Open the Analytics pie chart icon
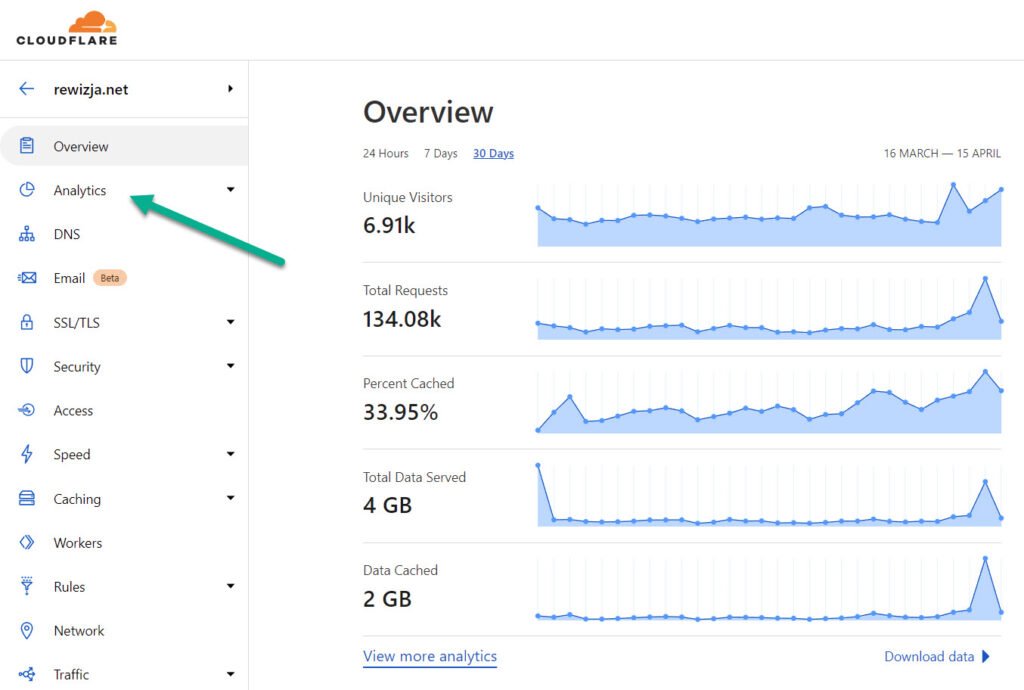This screenshot has width=1024, height=690. (27, 190)
